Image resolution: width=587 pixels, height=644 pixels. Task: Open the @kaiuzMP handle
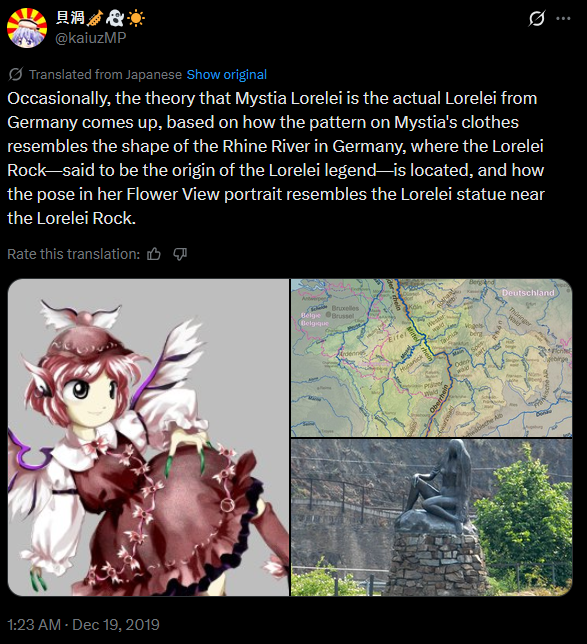tap(90, 38)
